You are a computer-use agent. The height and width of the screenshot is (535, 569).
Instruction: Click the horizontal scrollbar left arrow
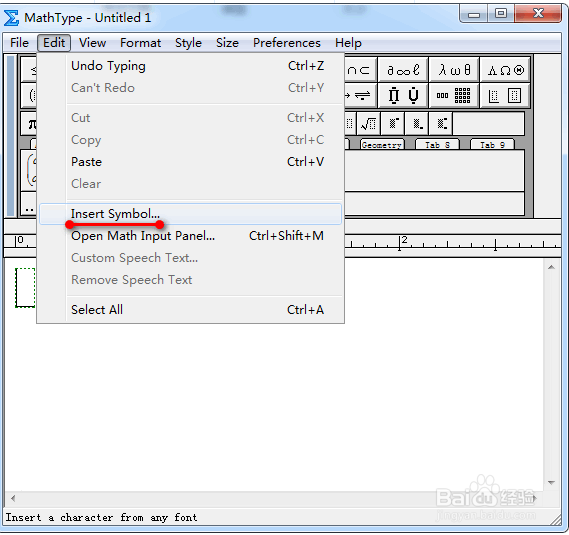13,498
